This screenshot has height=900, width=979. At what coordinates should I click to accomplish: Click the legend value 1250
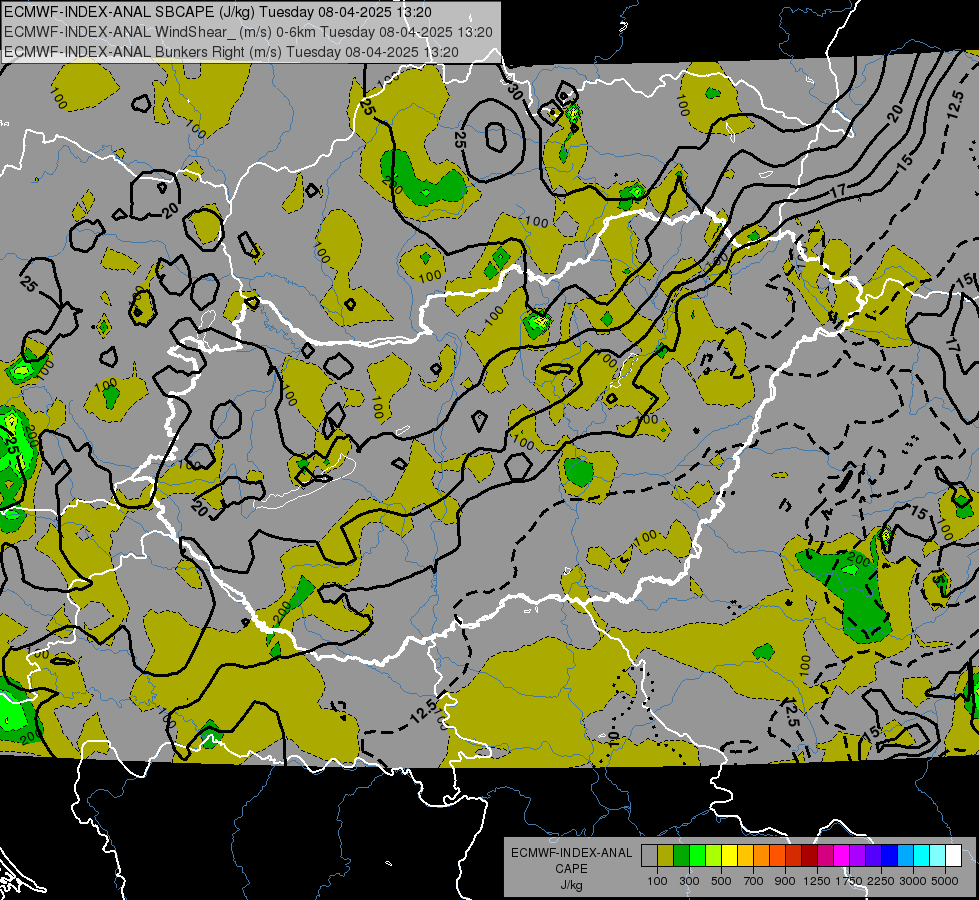pos(817,881)
